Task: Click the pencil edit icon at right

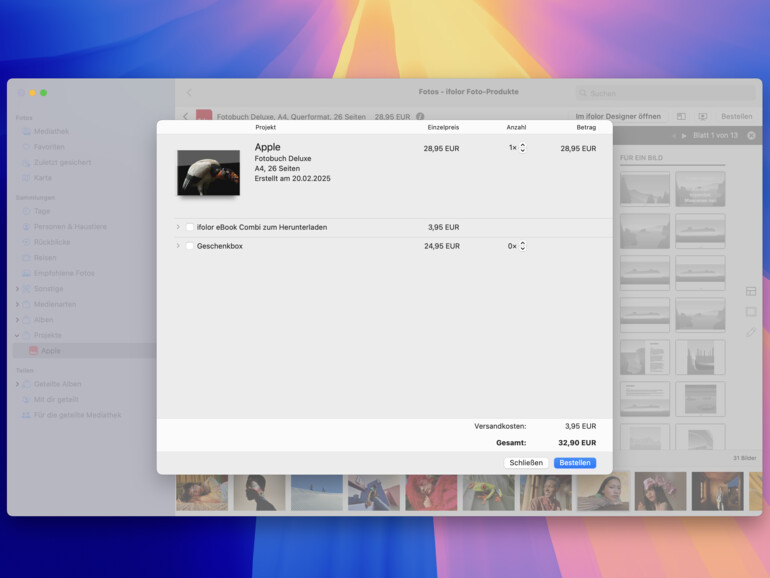Action: [x=751, y=332]
